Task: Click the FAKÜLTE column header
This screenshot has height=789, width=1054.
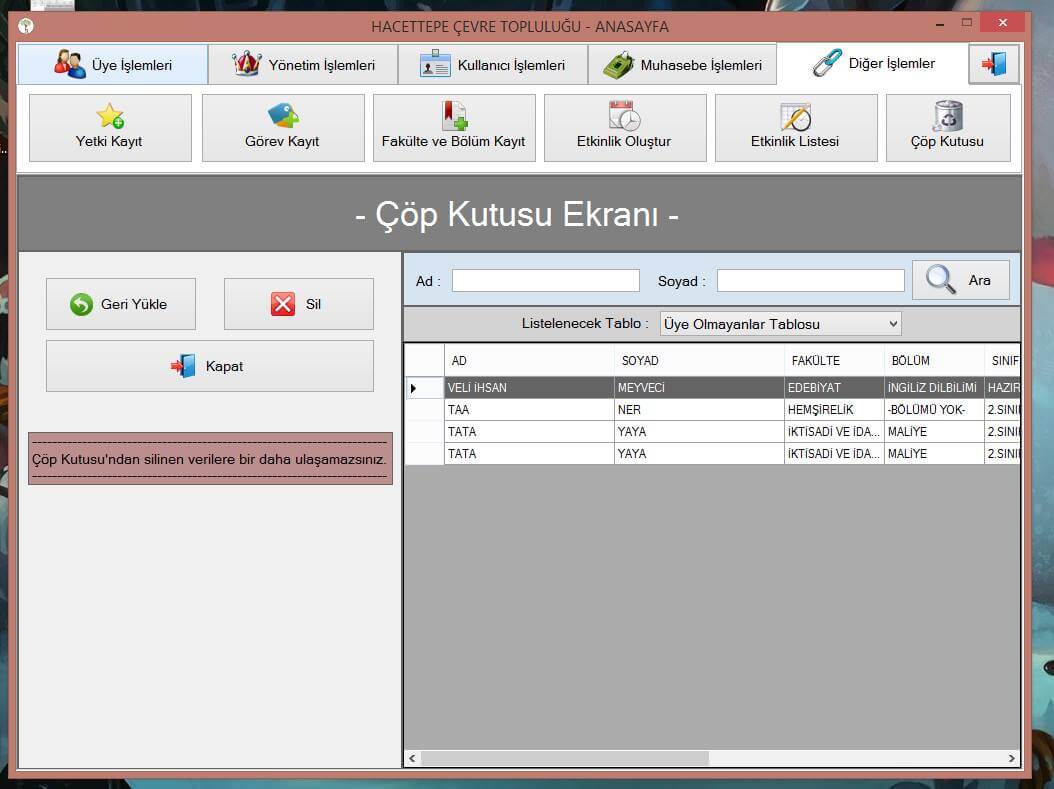Action: (x=815, y=361)
